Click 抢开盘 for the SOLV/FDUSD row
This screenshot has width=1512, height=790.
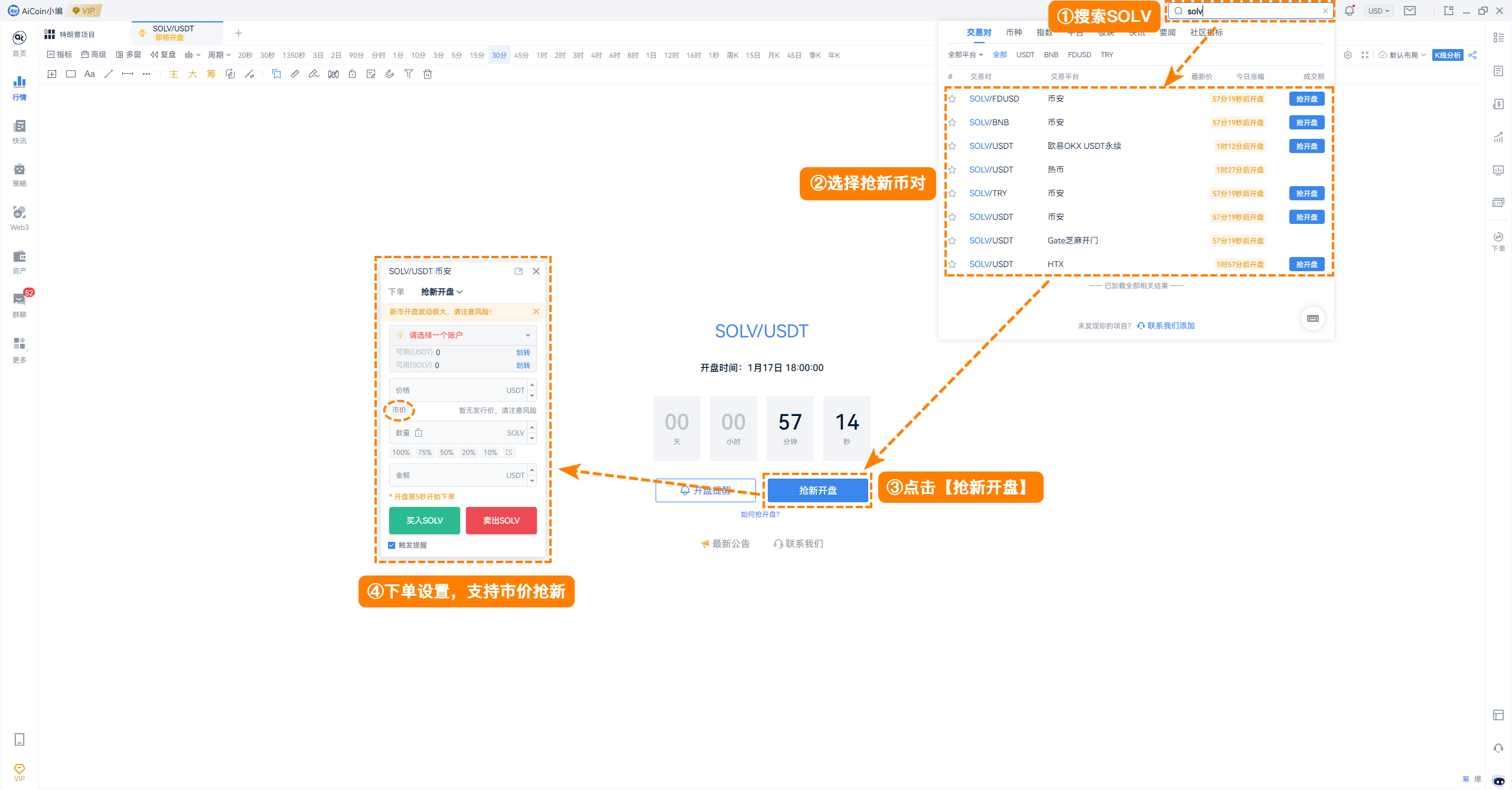(1307, 99)
